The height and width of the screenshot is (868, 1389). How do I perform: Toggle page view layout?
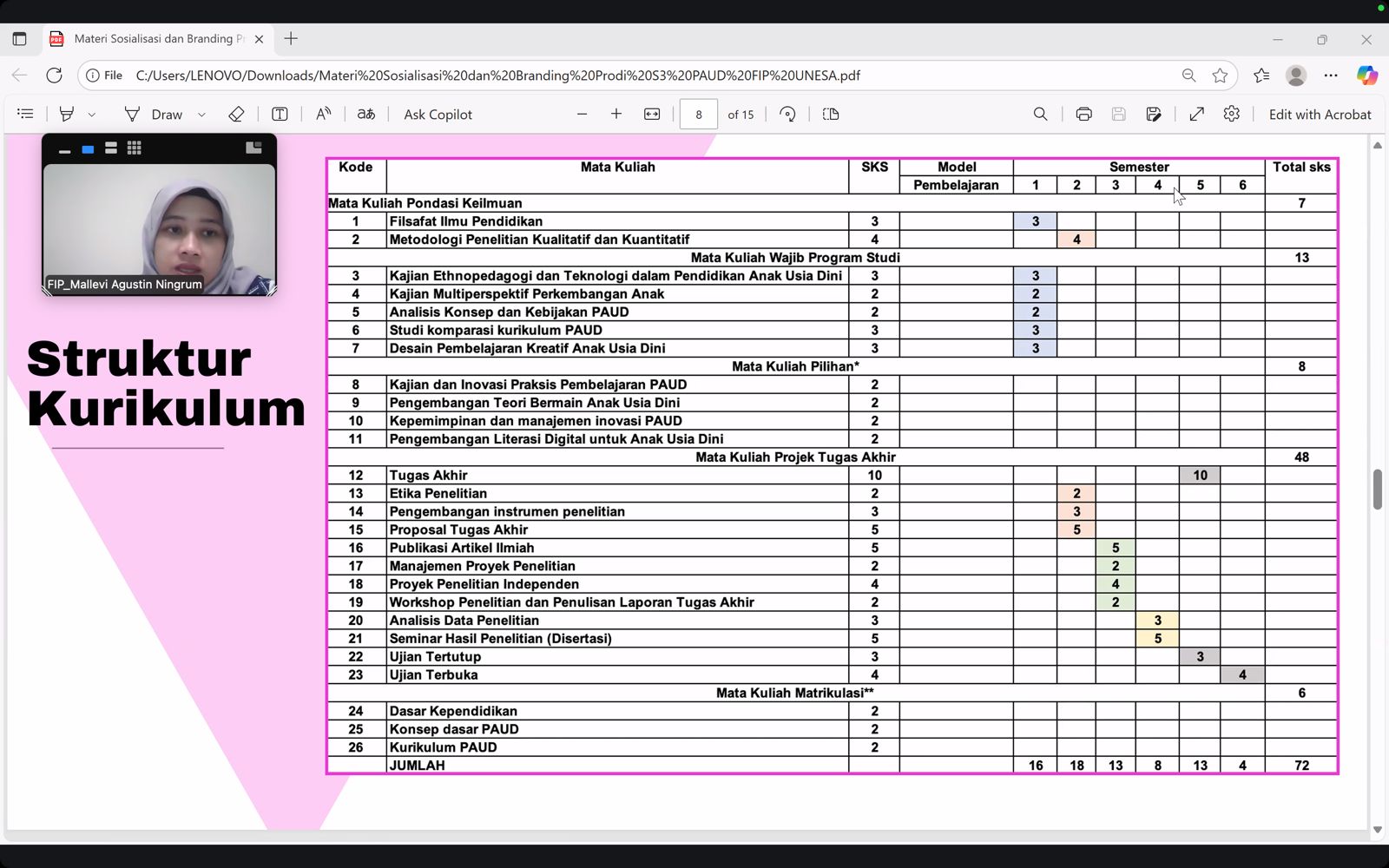[831, 114]
